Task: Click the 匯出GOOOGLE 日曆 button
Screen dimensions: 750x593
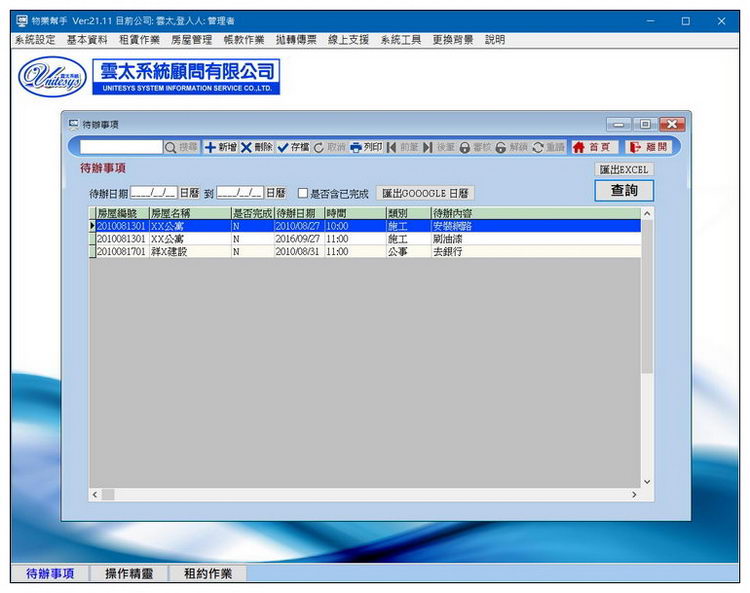Action: click(425, 193)
